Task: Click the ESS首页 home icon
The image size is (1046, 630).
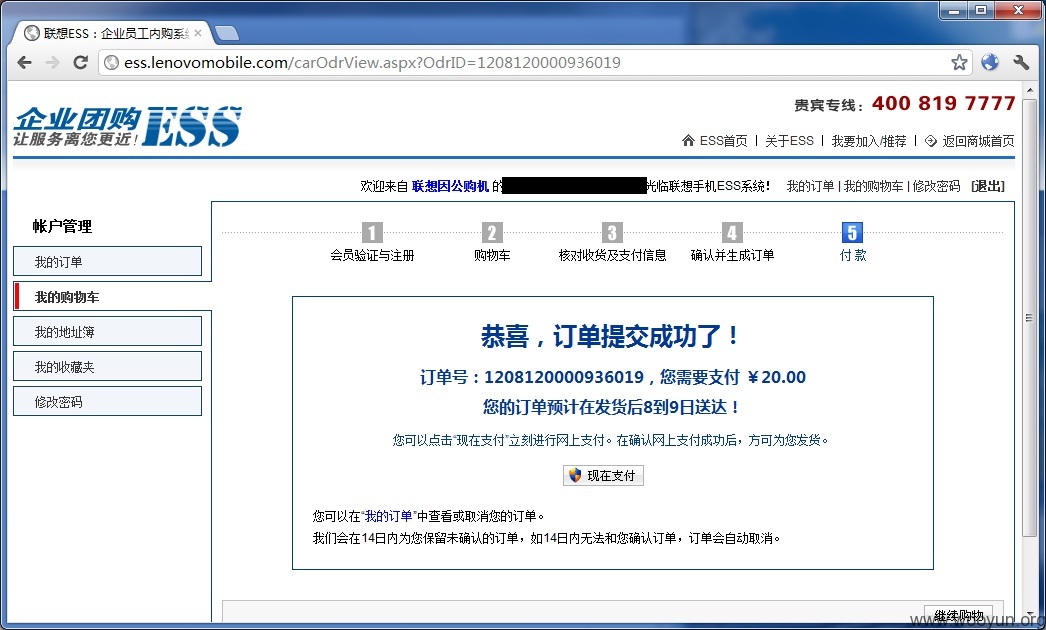Action: [x=688, y=140]
